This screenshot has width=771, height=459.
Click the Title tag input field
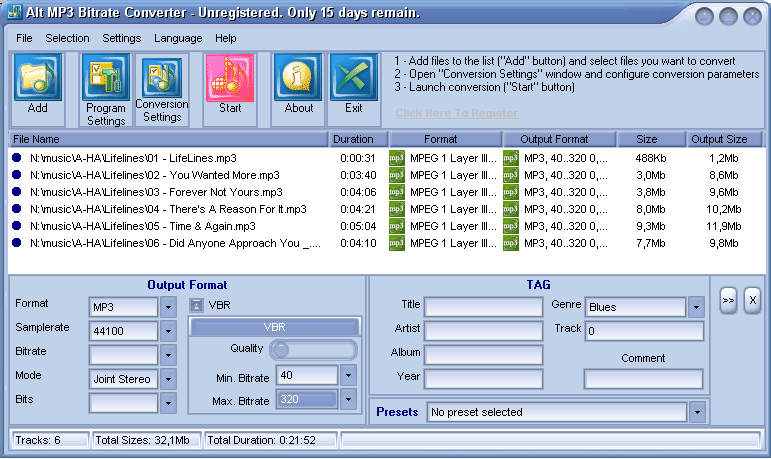tap(483, 306)
